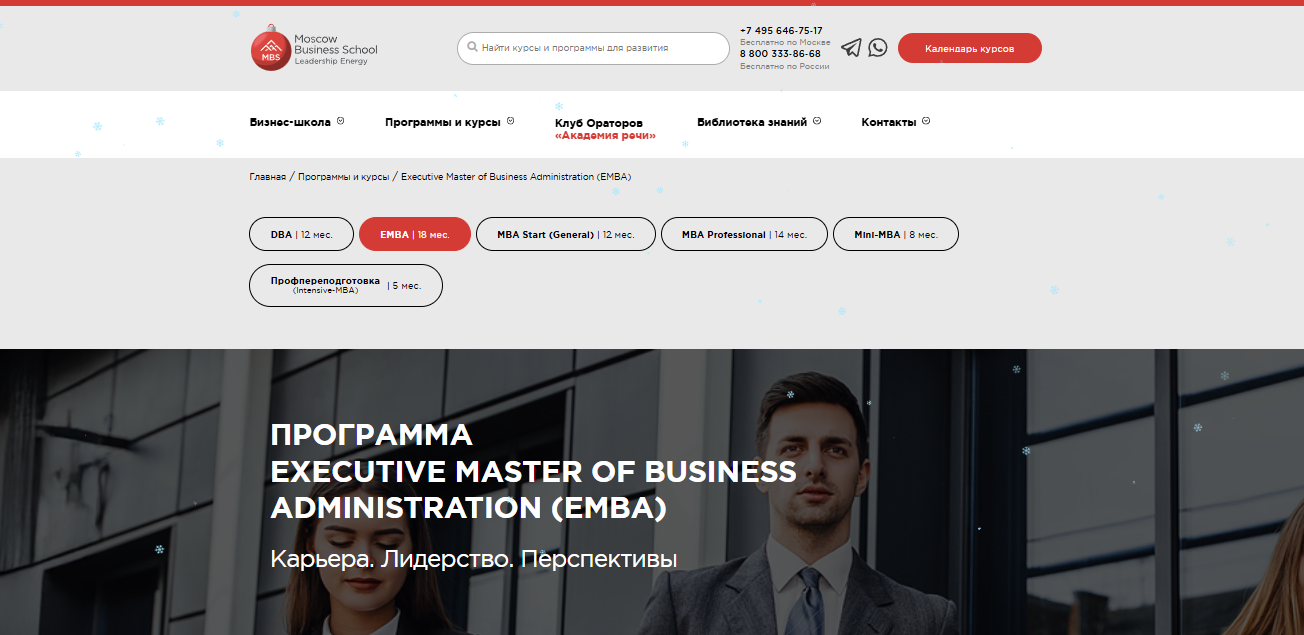Go to Главная breadcrumb link
The width and height of the screenshot is (1304, 635).
[x=268, y=177]
